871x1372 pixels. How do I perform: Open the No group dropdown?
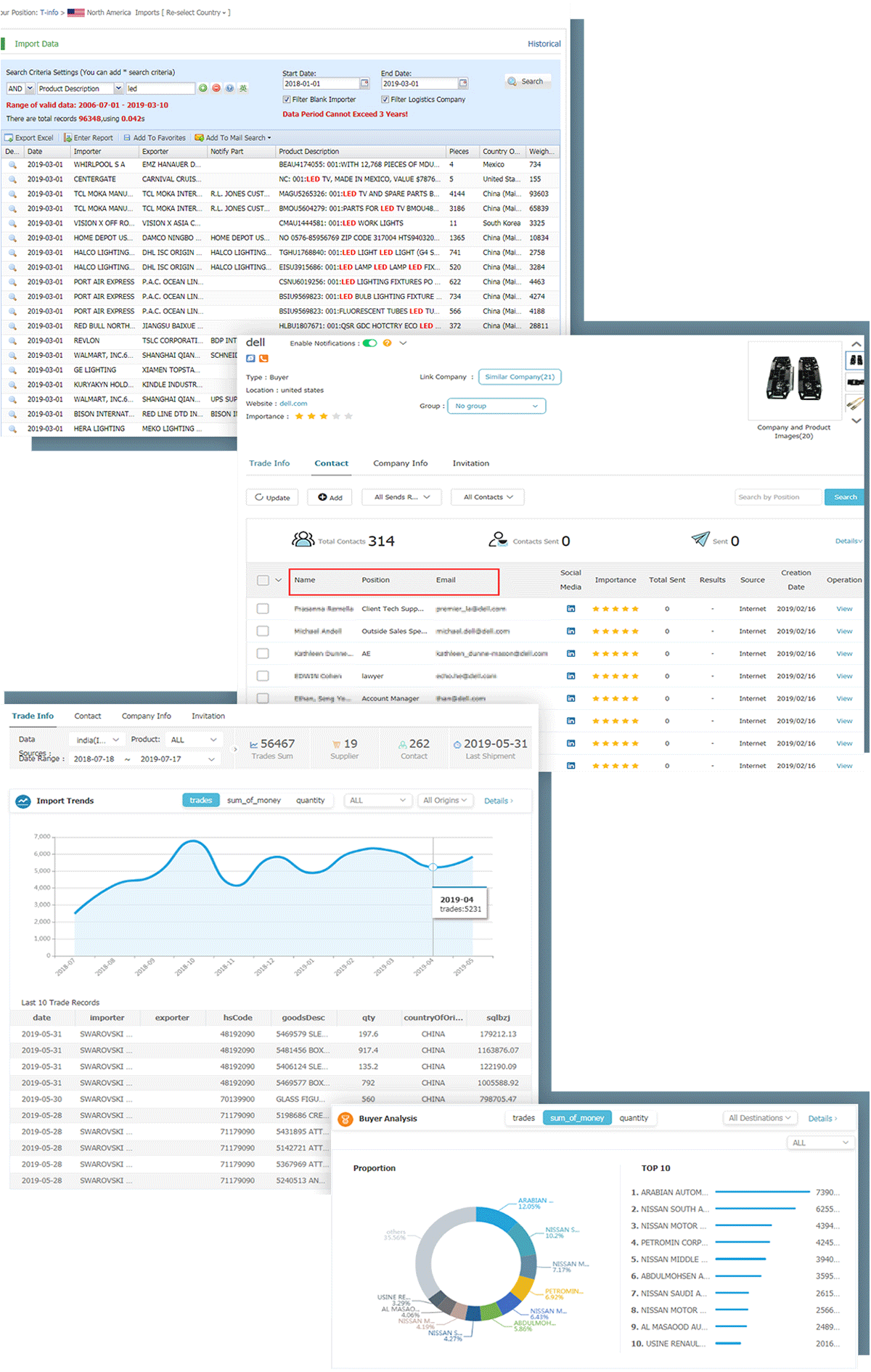[496, 407]
